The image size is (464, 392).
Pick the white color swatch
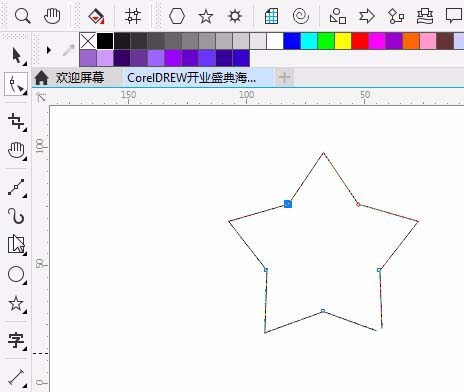(x=275, y=41)
